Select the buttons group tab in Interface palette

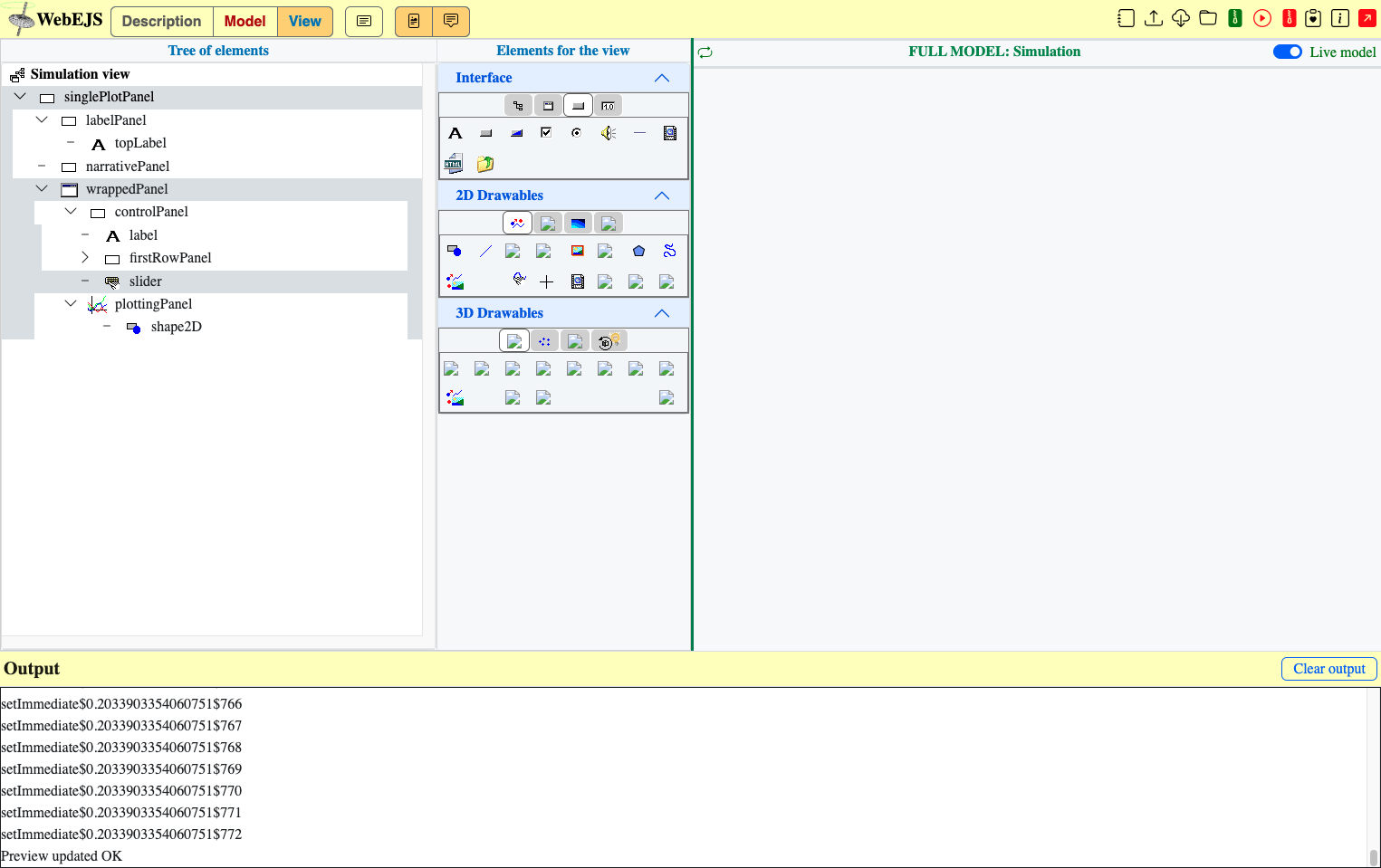coord(578,106)
